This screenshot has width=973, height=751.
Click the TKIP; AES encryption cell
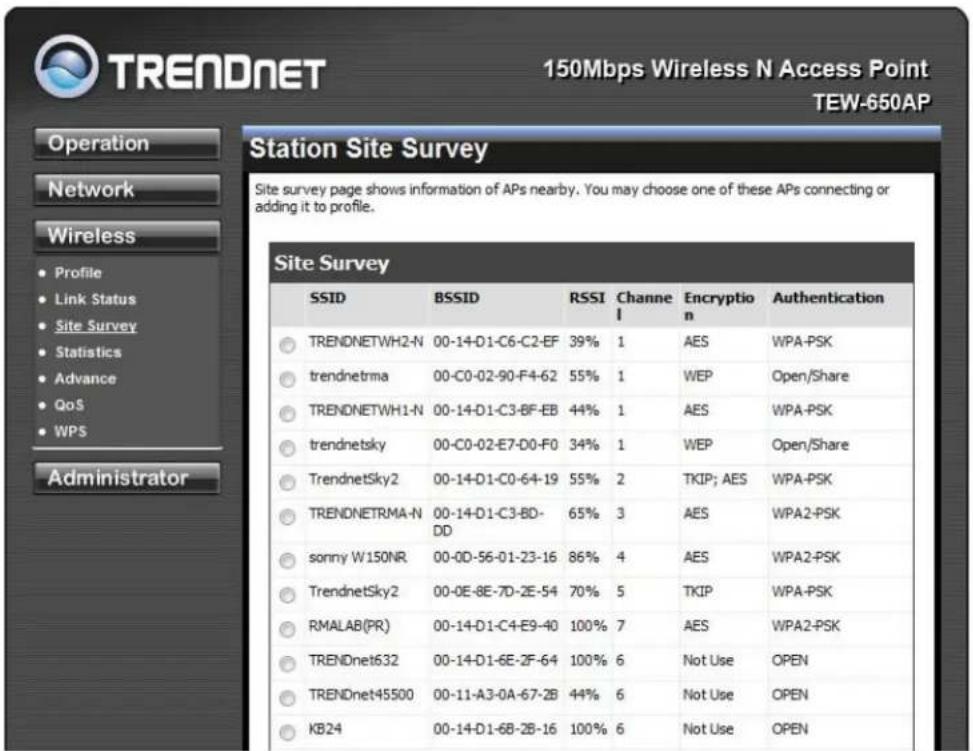(x=715, y=479)
